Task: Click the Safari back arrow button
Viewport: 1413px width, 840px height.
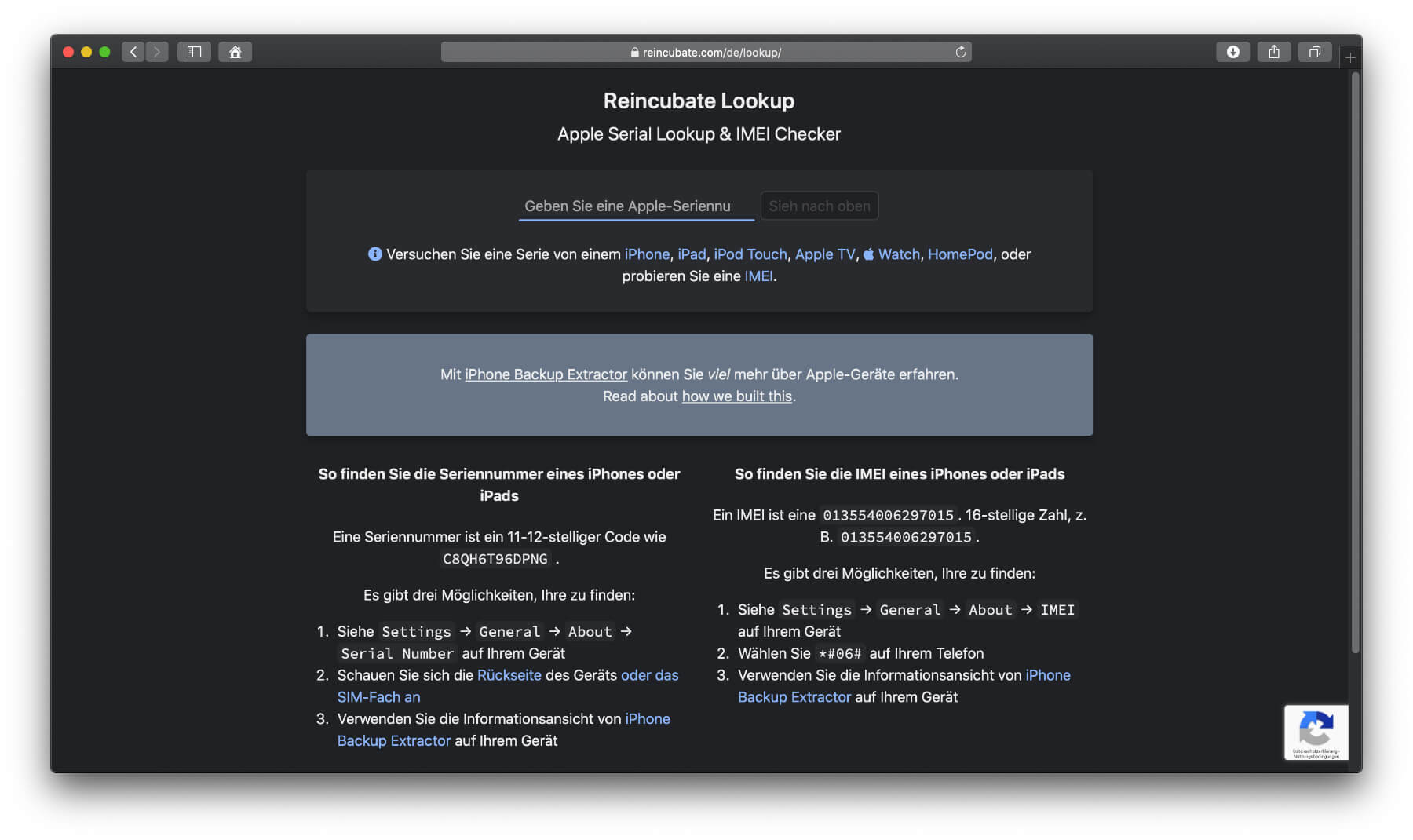Action: (133, 52)
